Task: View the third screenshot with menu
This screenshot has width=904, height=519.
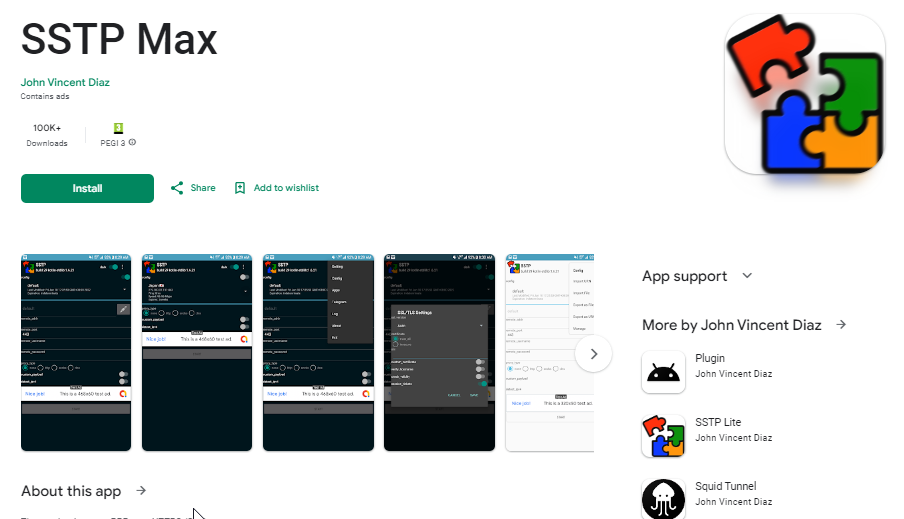Action: click(x=318, y=352)
